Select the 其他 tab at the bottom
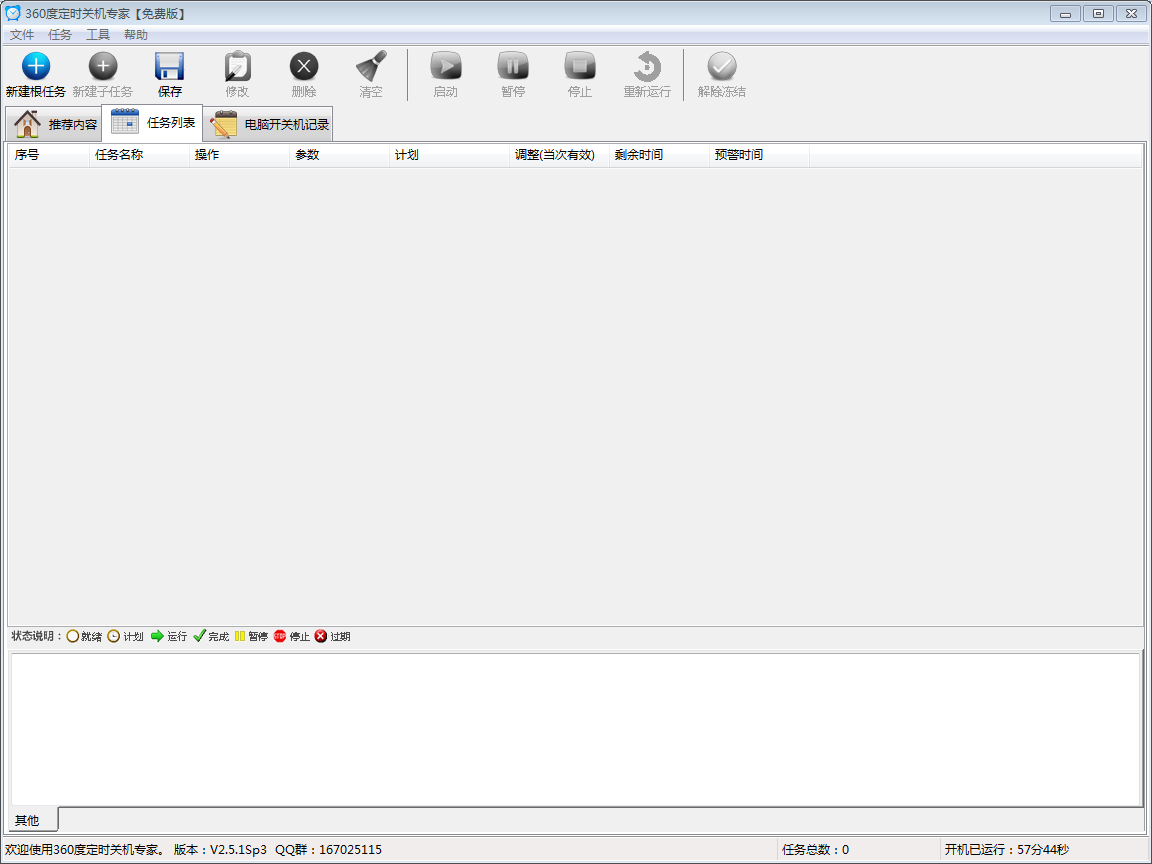The width and height of the screenshot is (1152, 864). (27, 821)
